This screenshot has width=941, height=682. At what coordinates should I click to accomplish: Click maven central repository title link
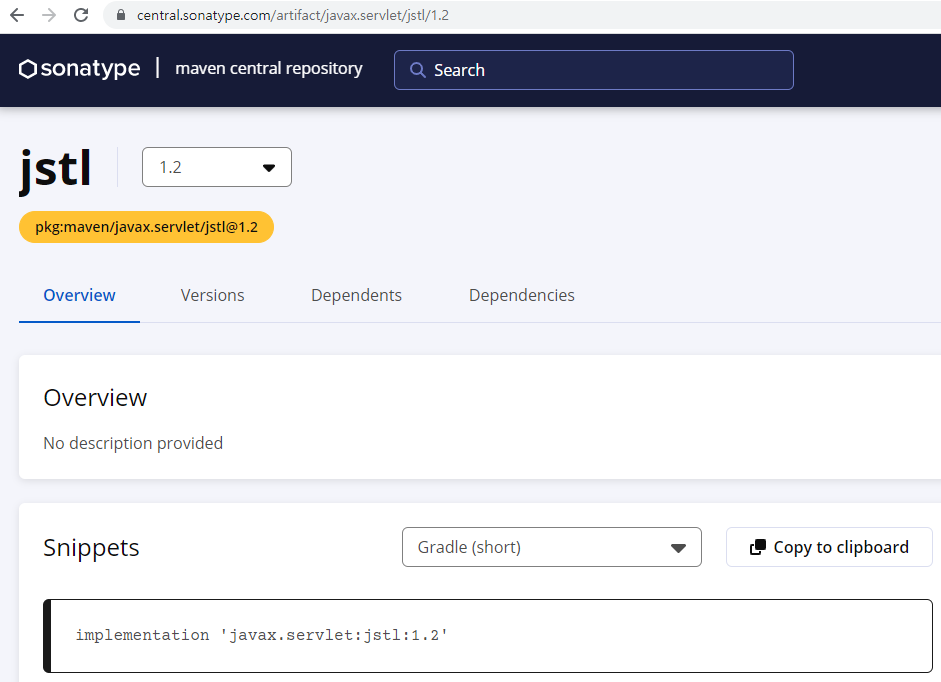pos(268,68)
